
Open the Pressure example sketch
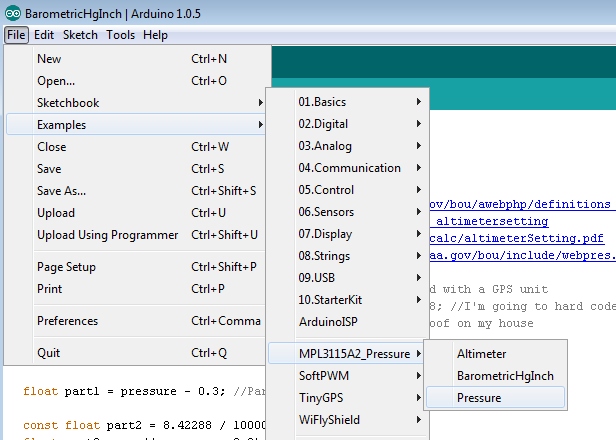[x=495, y=398]
